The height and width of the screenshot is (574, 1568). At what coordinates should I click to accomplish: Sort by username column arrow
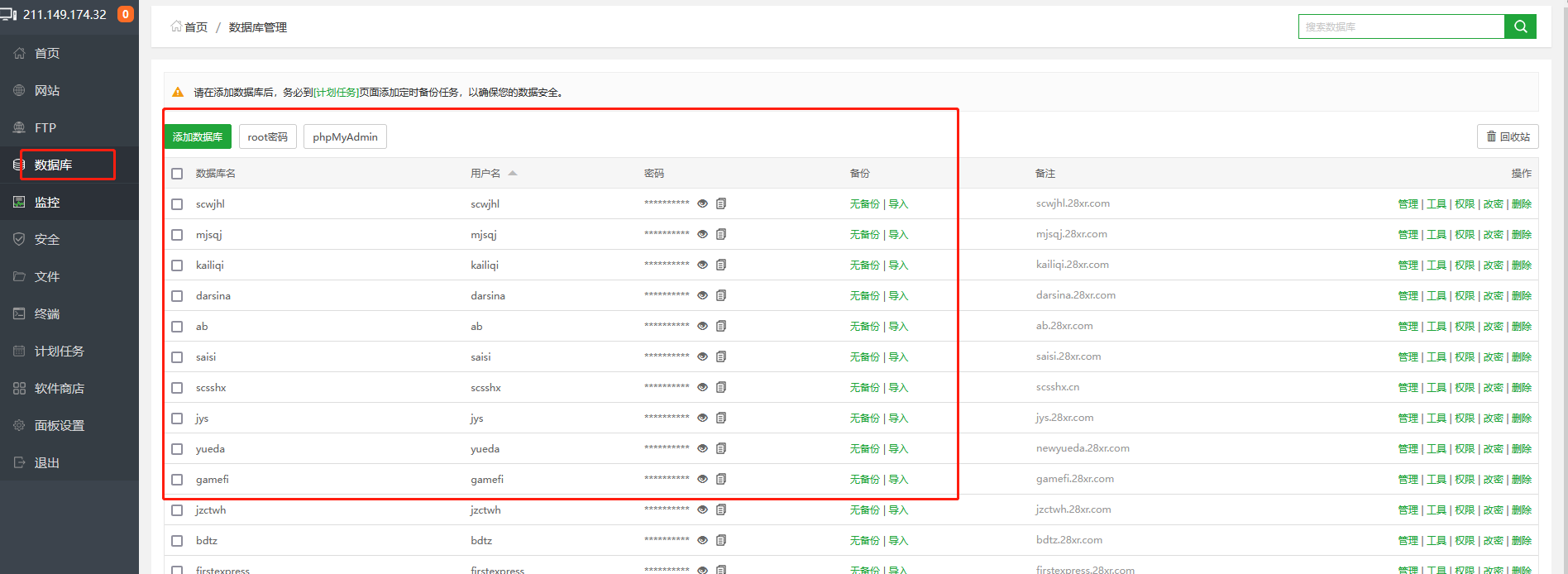(513, 173)
